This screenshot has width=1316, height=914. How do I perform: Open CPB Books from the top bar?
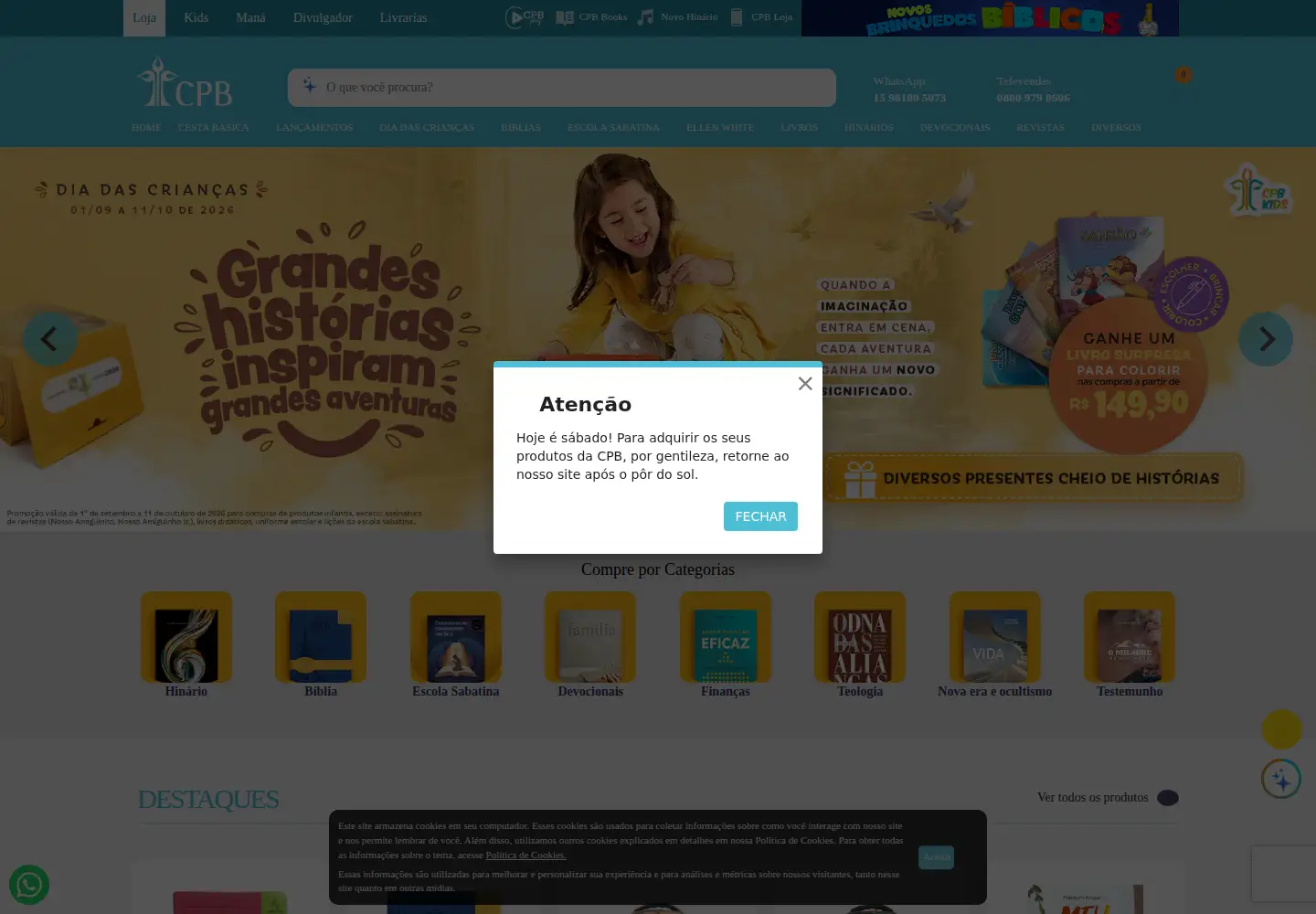click(591, 17)
